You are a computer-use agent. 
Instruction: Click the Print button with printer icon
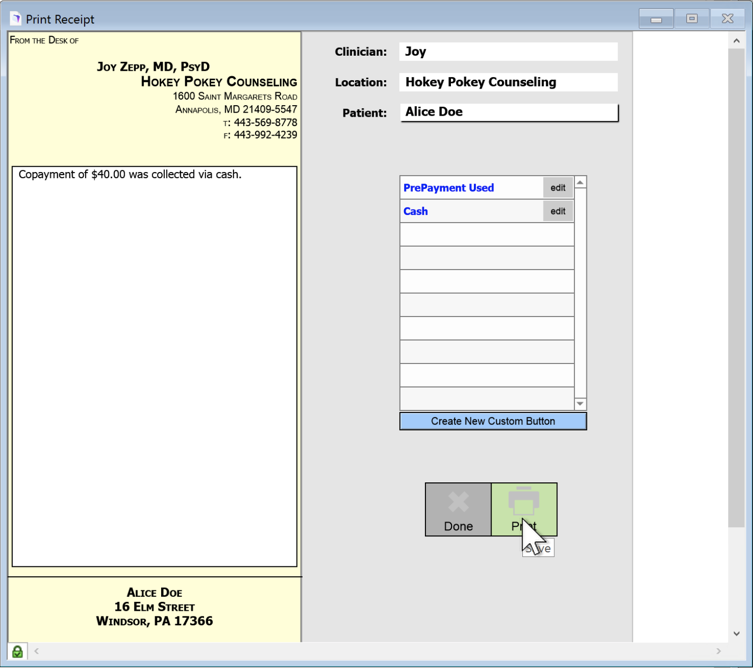coord(523,508)
